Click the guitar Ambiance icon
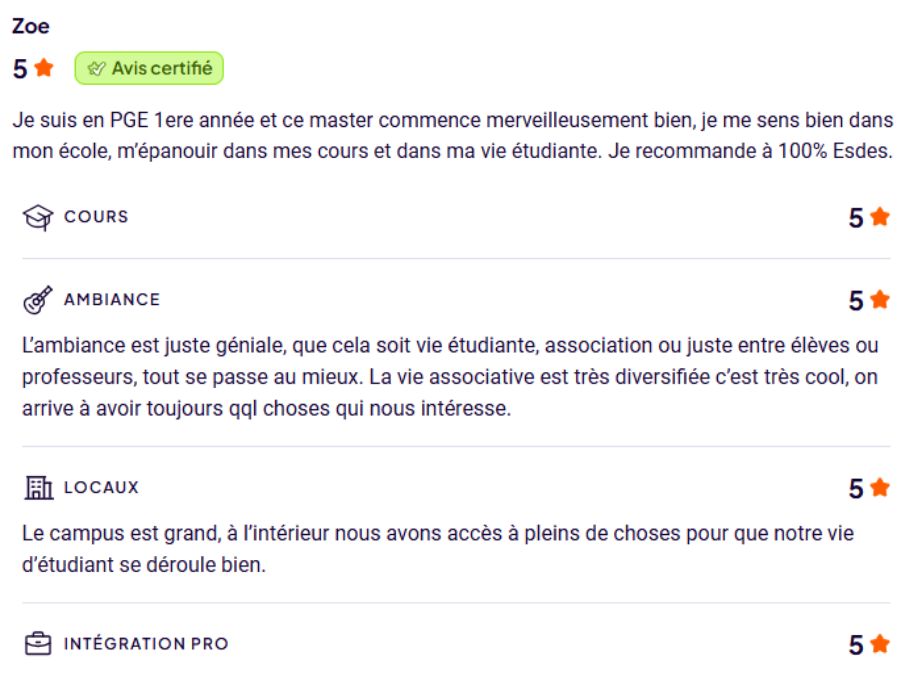Screen dimensions: 913x682 coord(37,300)
